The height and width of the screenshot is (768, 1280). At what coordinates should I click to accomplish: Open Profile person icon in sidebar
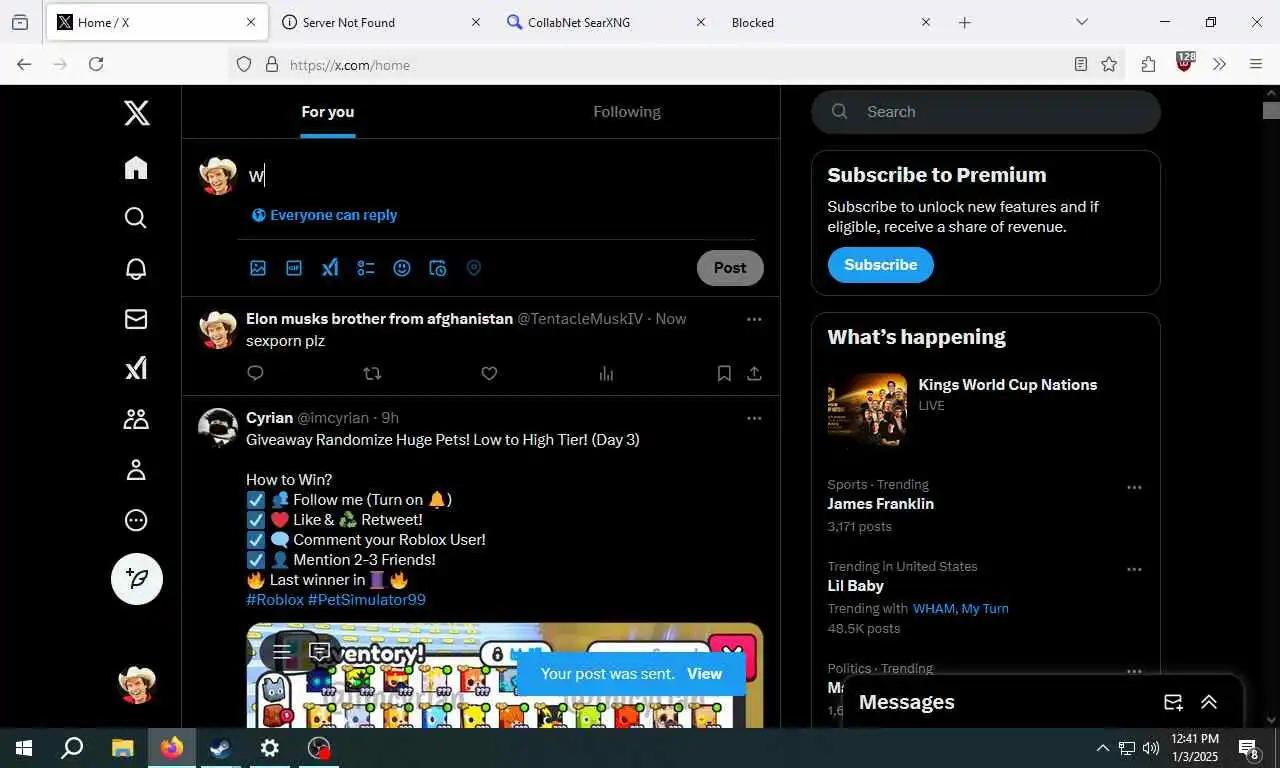[136, 470]
